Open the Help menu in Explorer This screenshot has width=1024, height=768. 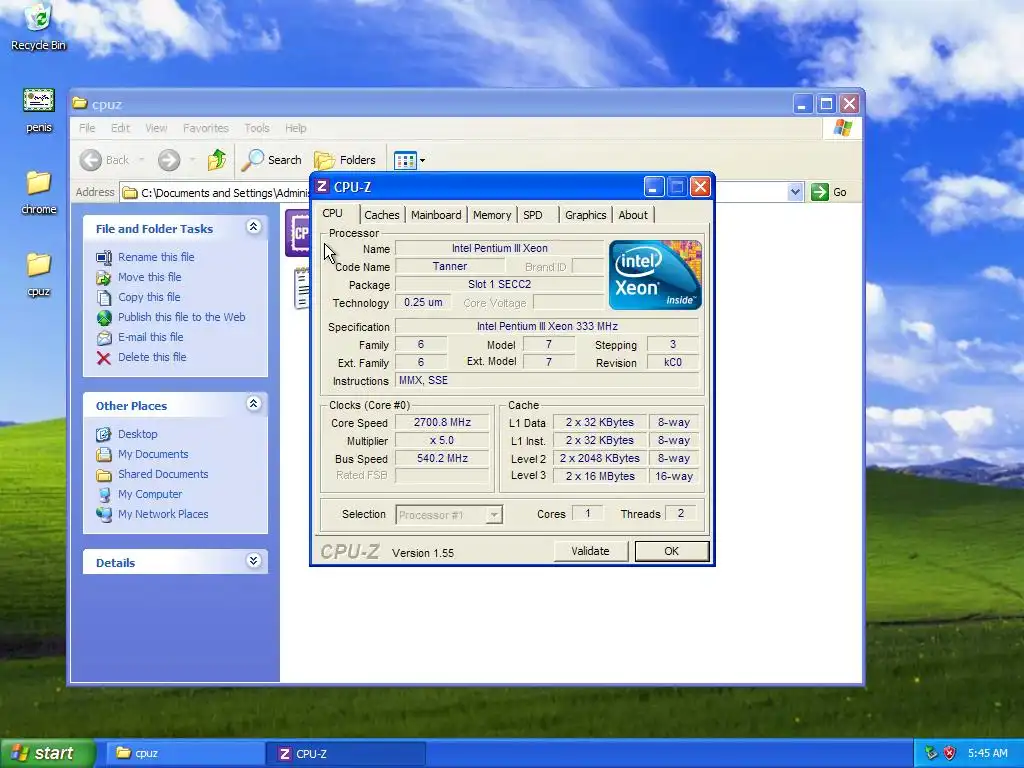coord(295,128)
